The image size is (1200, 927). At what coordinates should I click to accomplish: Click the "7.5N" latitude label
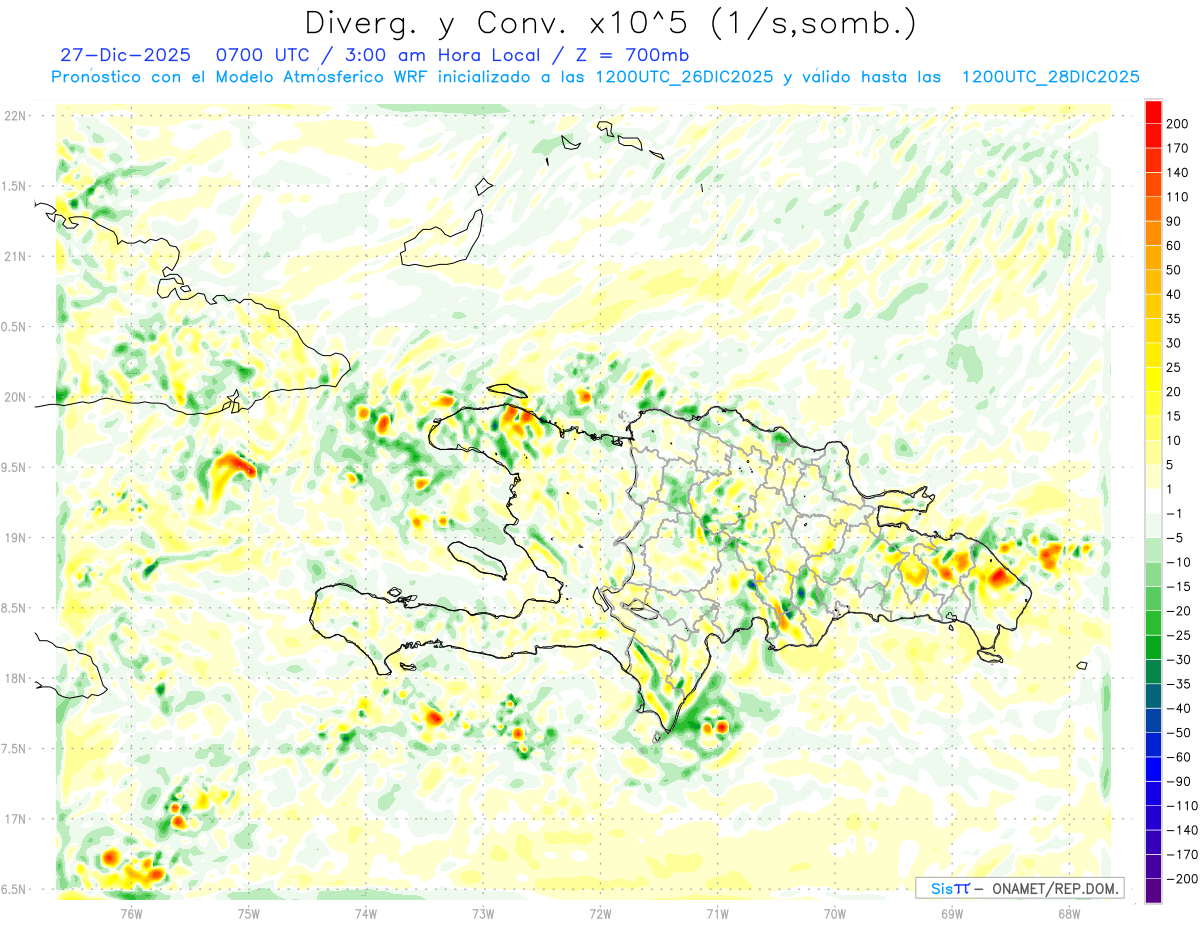(15, 748)
